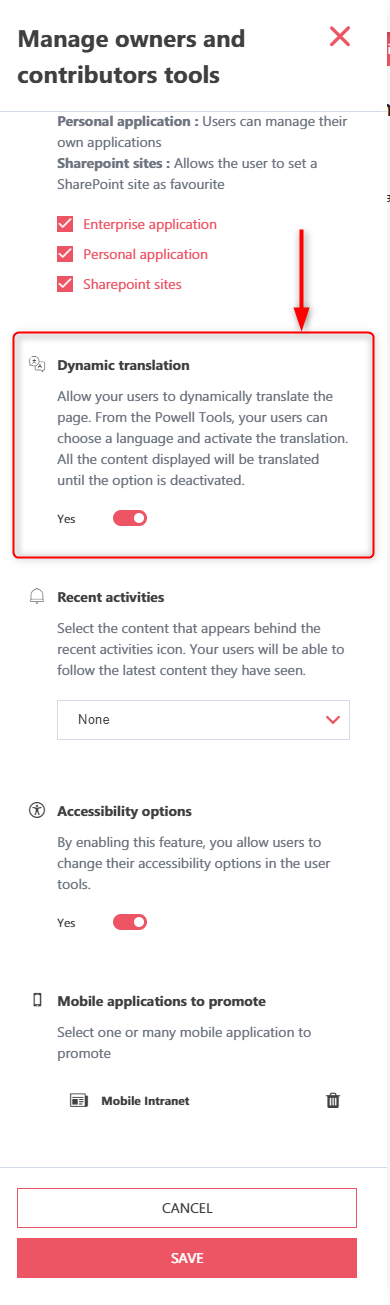This screenshot has height=1305, width=390.
Task: Click the Enterprise application label
Action: 150,224
